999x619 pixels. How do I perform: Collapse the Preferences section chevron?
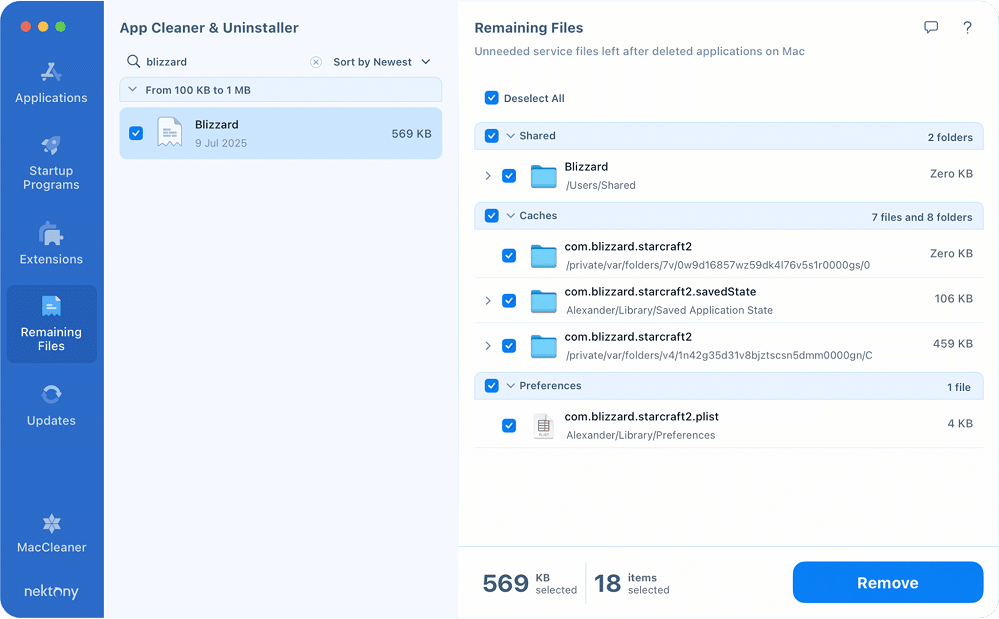click(x=510, y=385)
